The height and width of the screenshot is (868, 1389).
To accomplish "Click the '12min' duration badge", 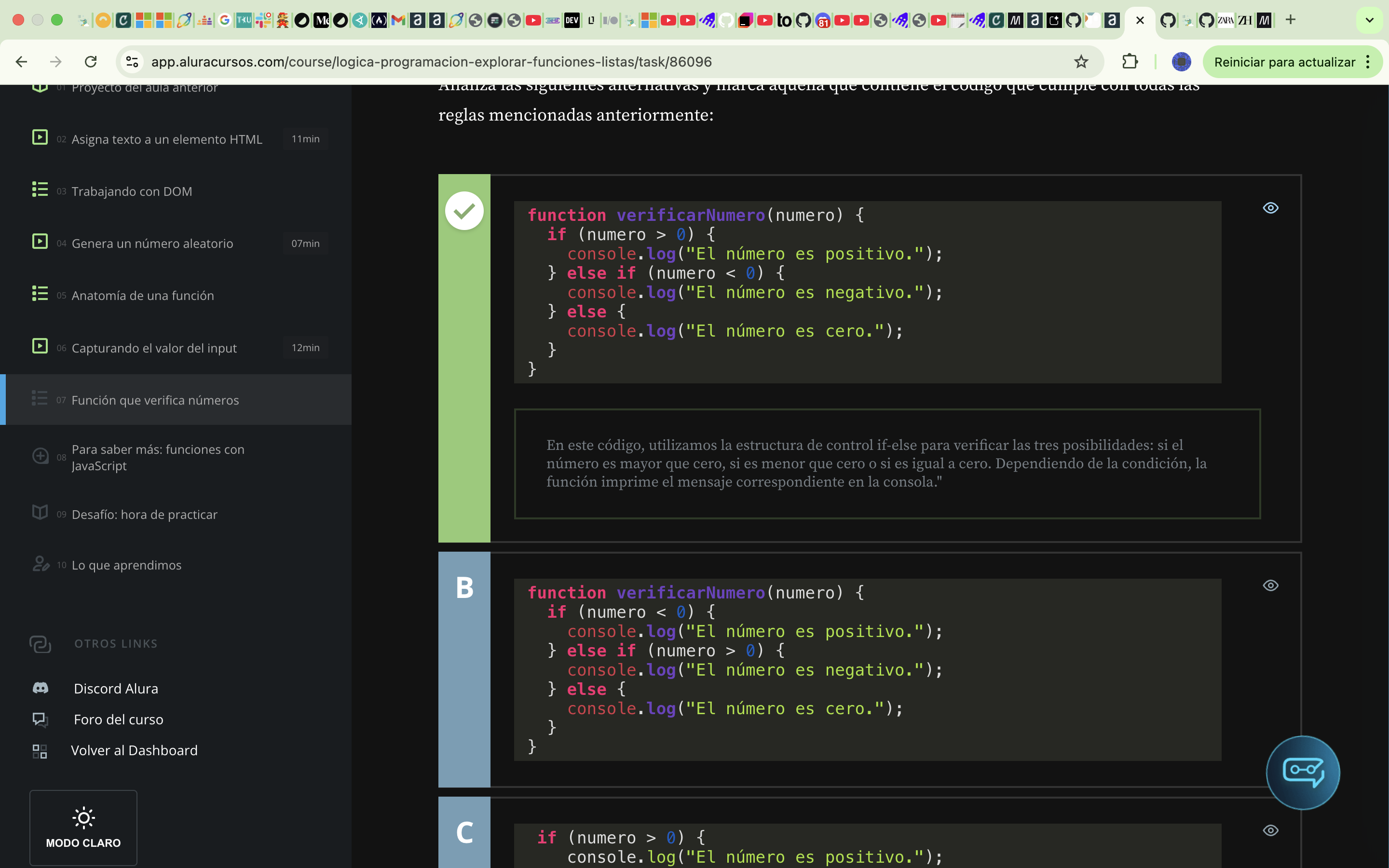I will click(305, 348).
